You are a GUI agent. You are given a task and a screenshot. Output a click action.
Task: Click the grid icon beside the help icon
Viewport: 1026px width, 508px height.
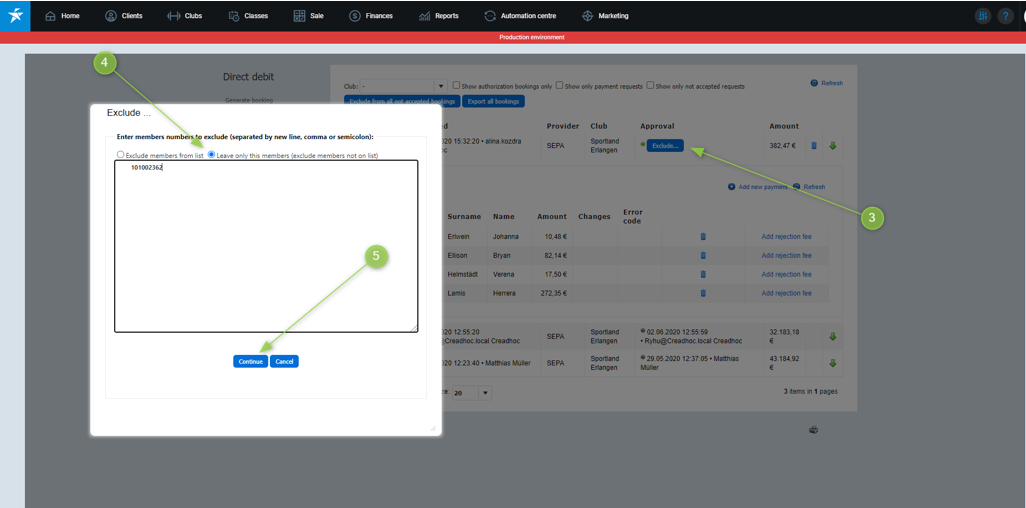tap(982, 16)
